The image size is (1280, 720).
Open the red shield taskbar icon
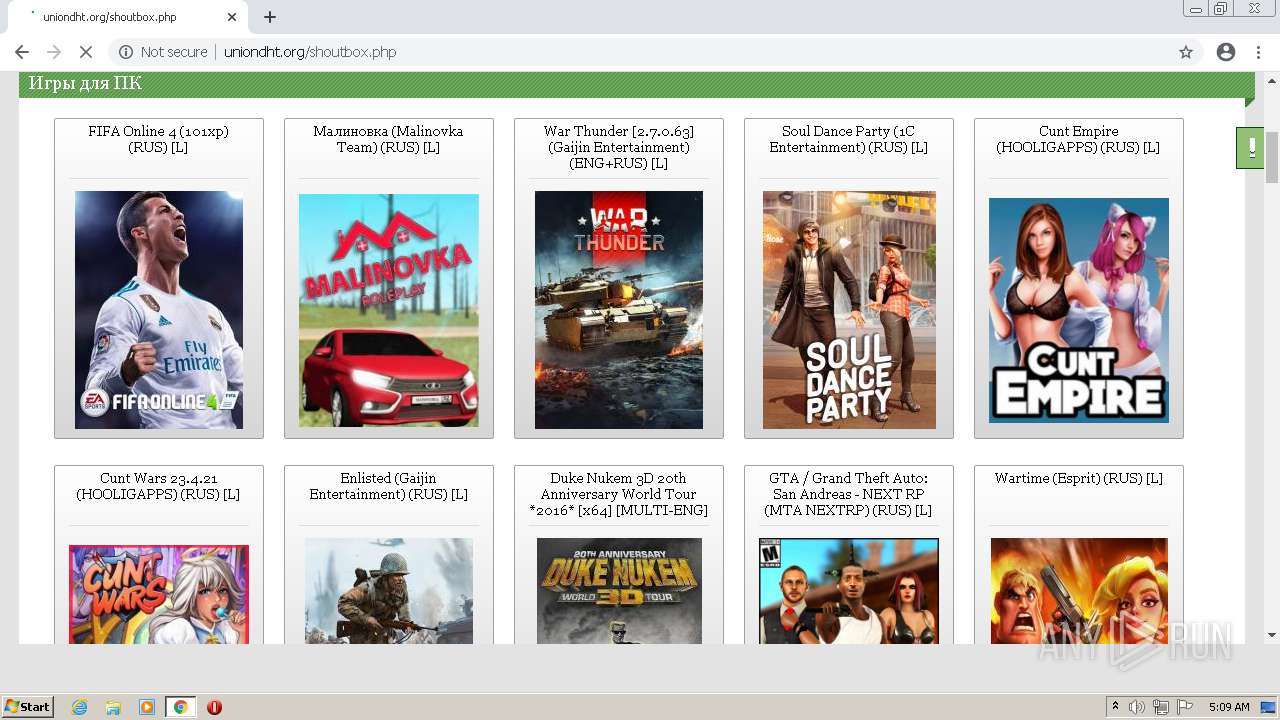[x=214, y=707]
